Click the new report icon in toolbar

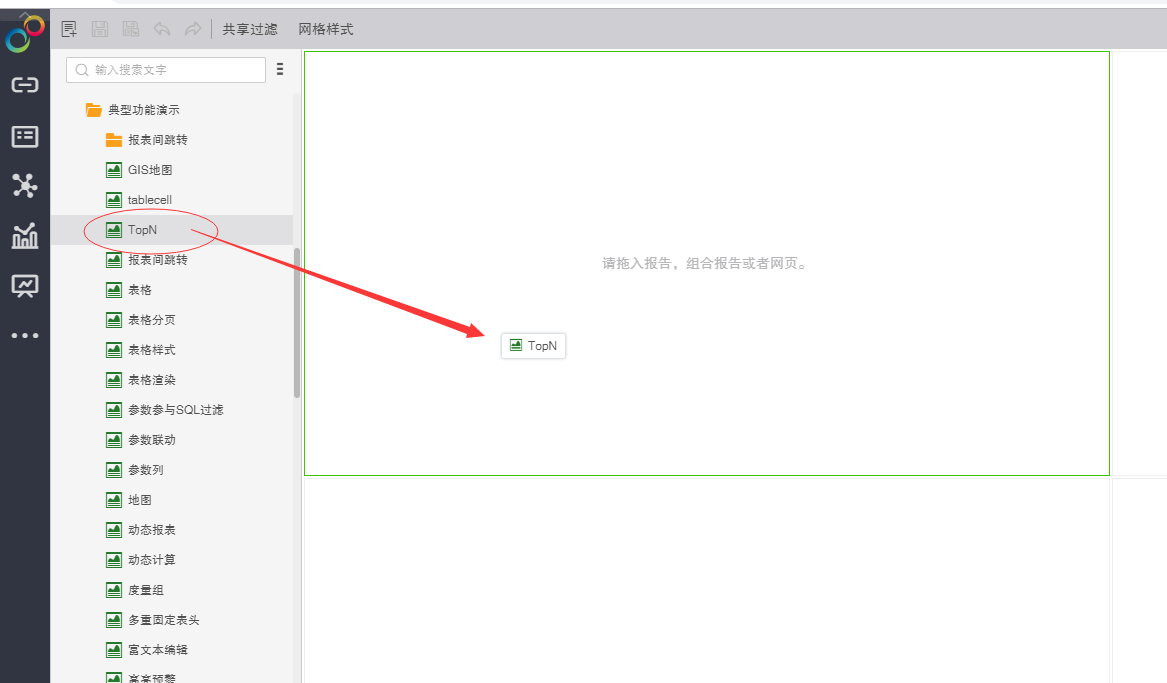tap(69, 29)
